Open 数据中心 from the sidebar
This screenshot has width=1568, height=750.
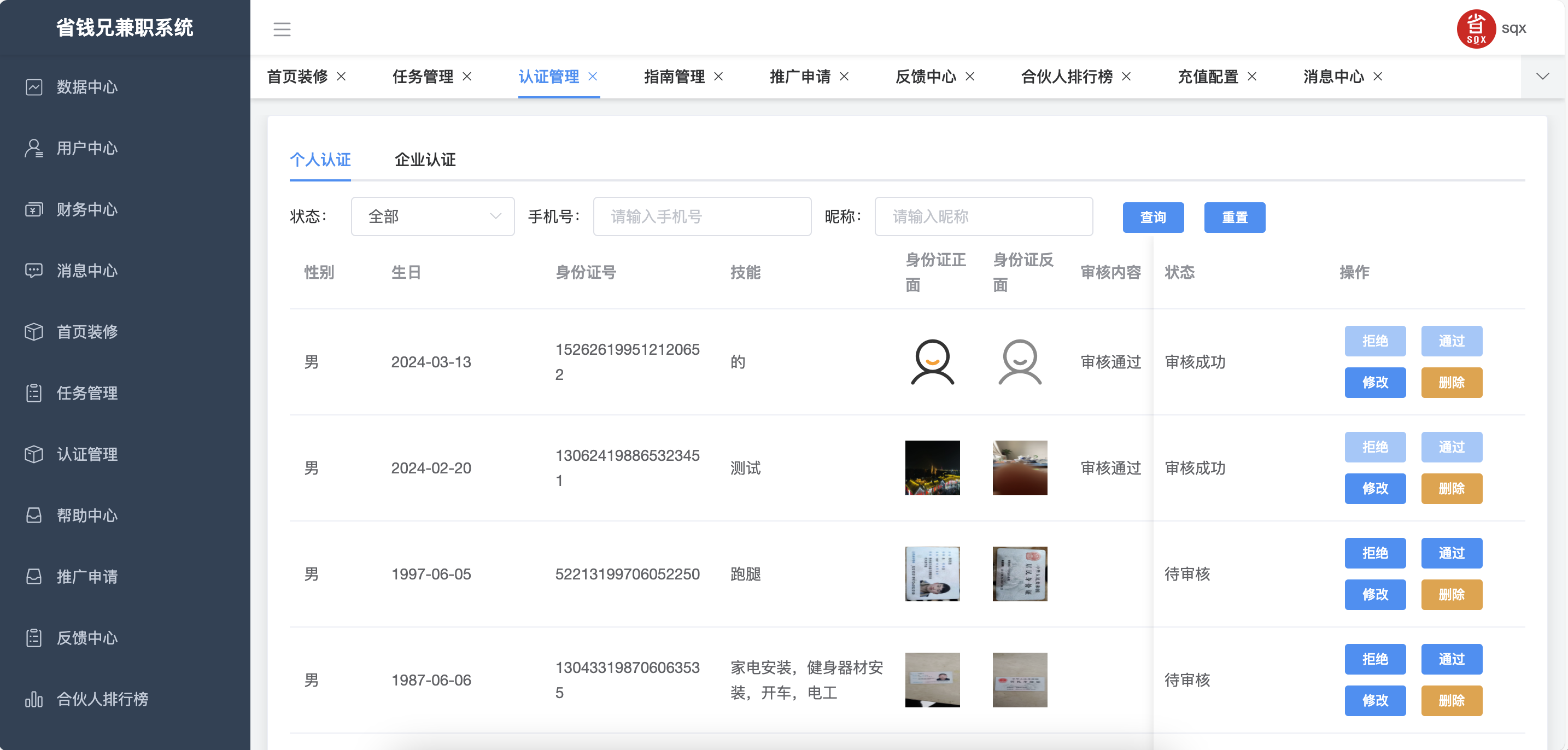(x=86, y=87)
